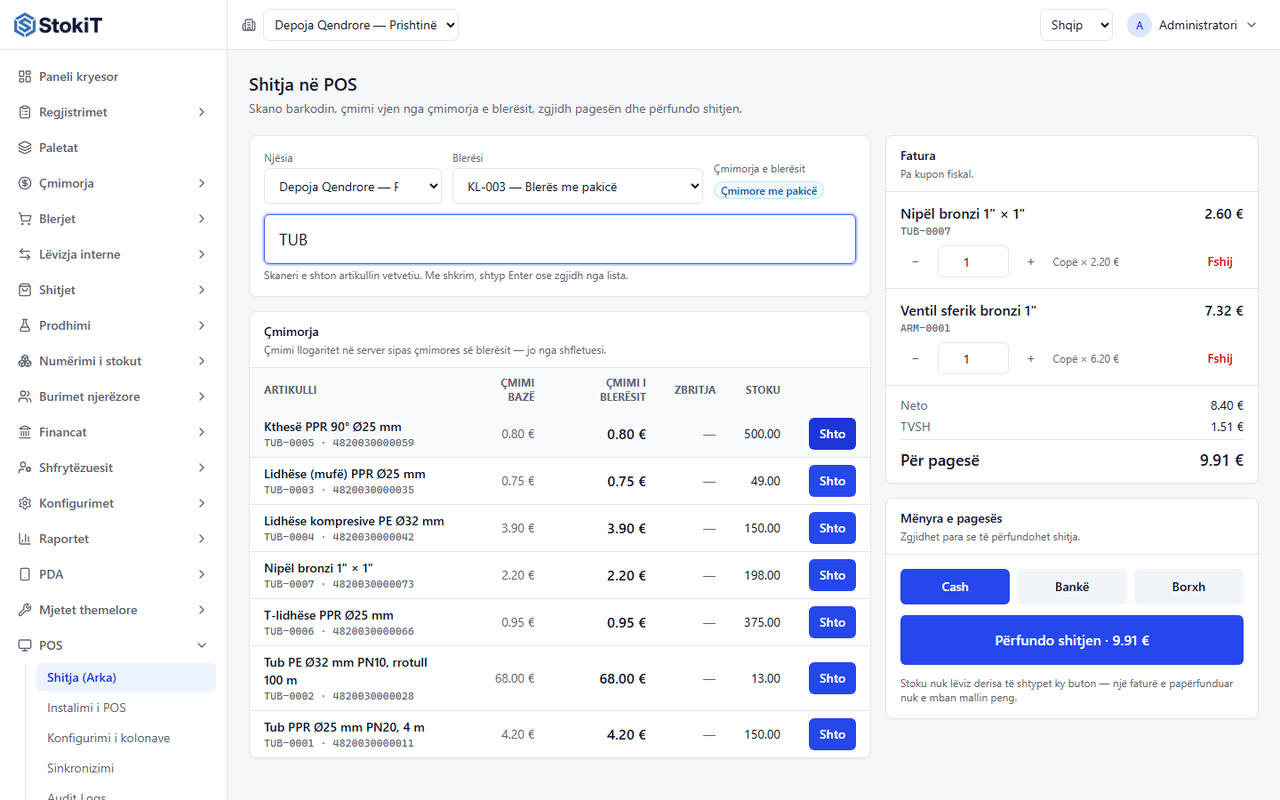Open Instalimi i POS submenu item

(125, 708)
